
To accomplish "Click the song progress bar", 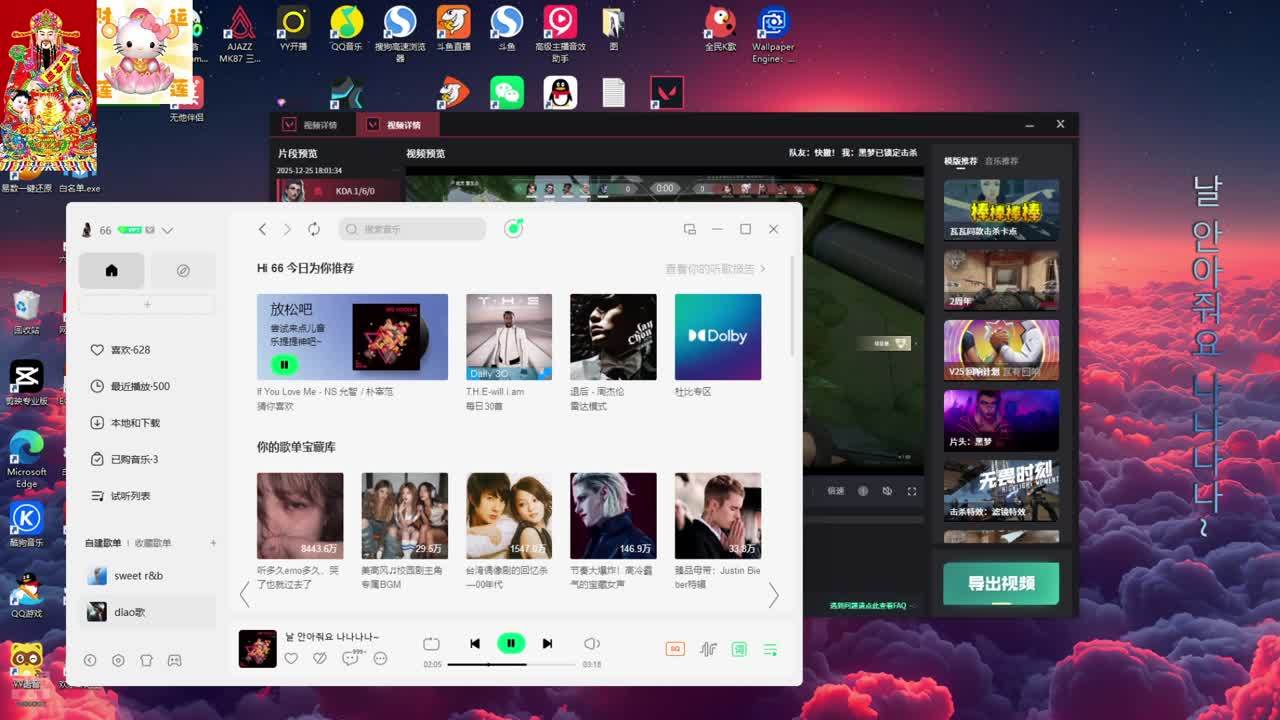I will point(511,664).
